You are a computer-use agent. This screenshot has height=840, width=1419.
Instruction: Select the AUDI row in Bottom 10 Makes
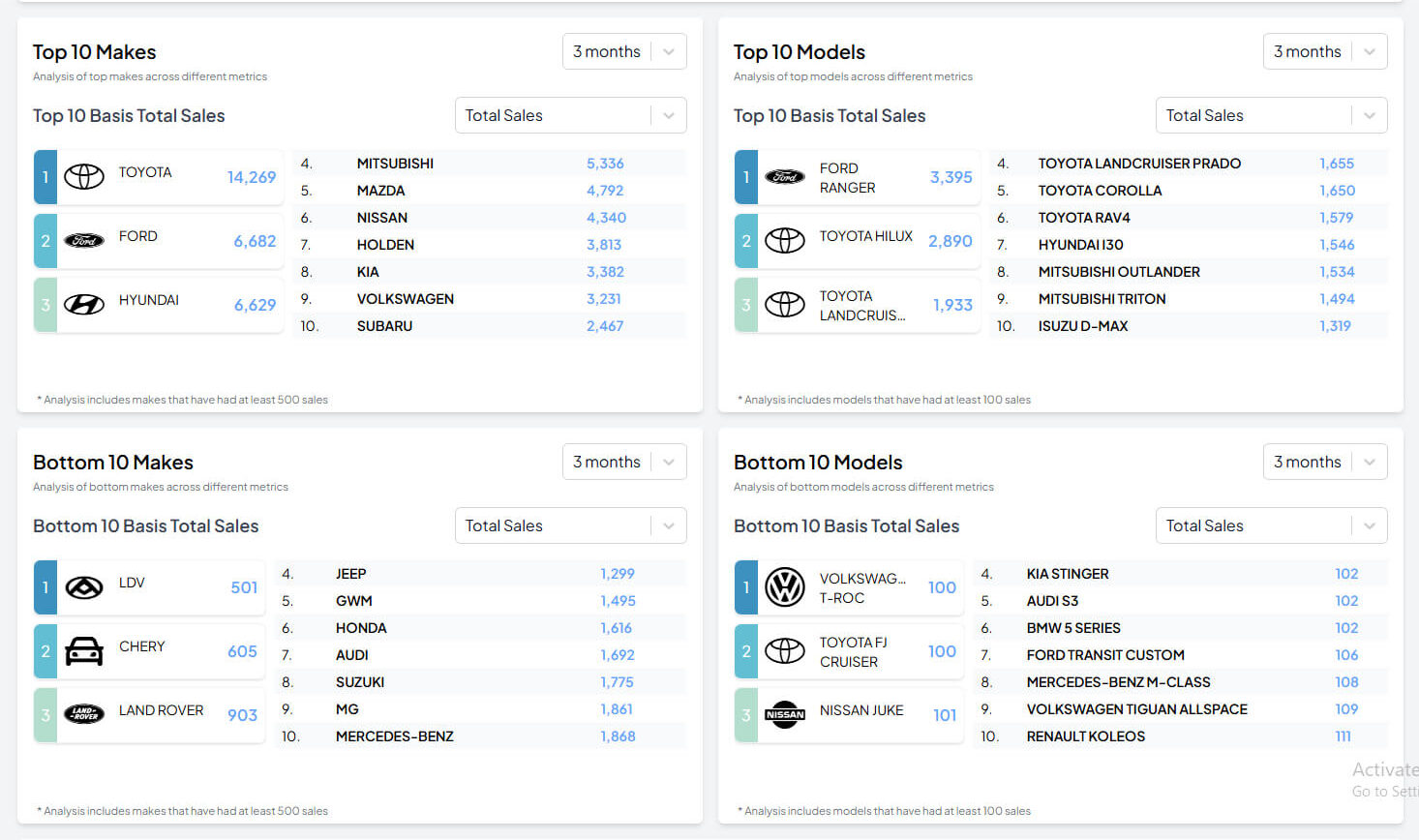[480, 655]
